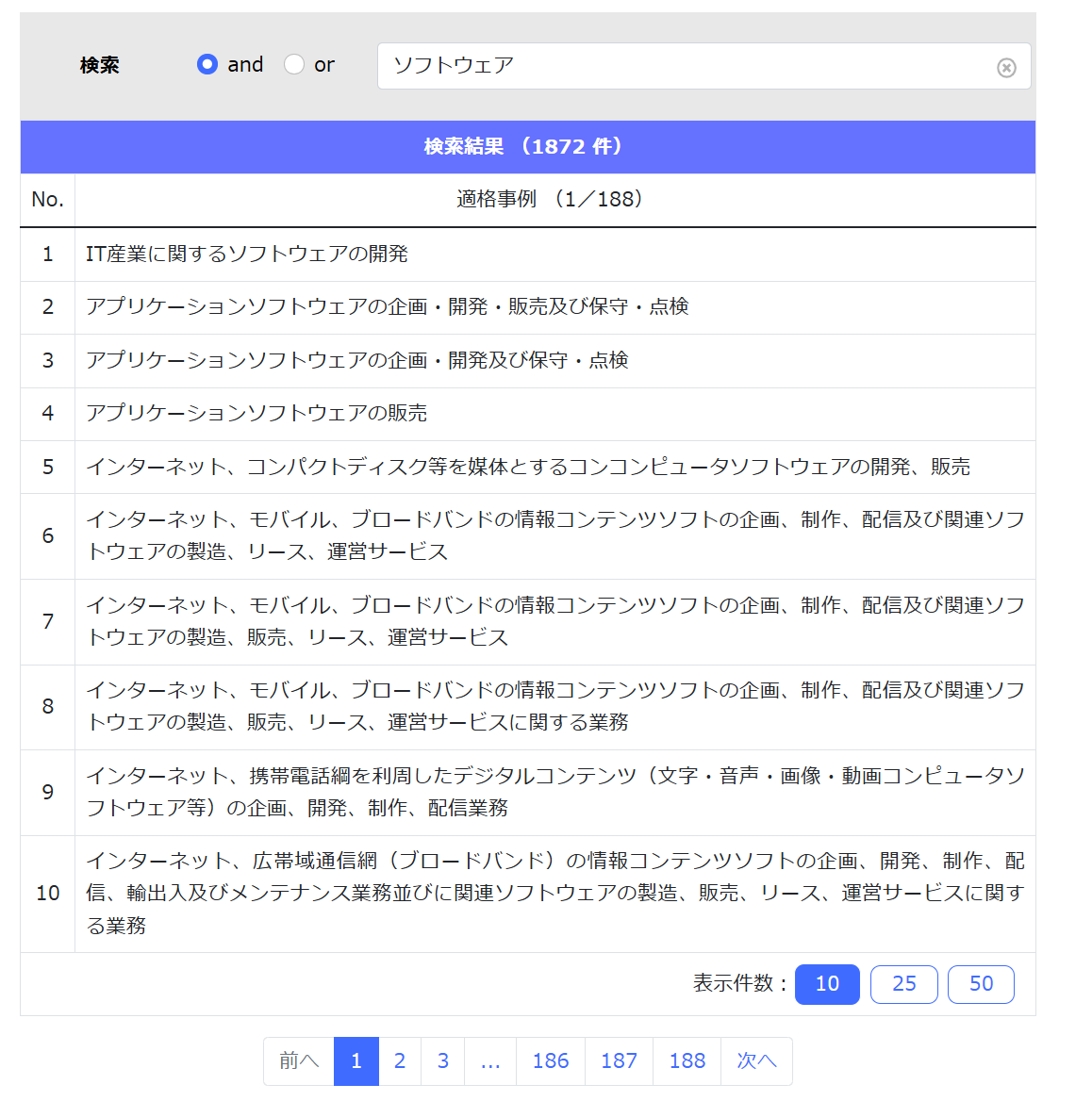1092x1101 pixels.
Task: Jump to page 186
Action: pyautogui.click(x=551, y=1060)
